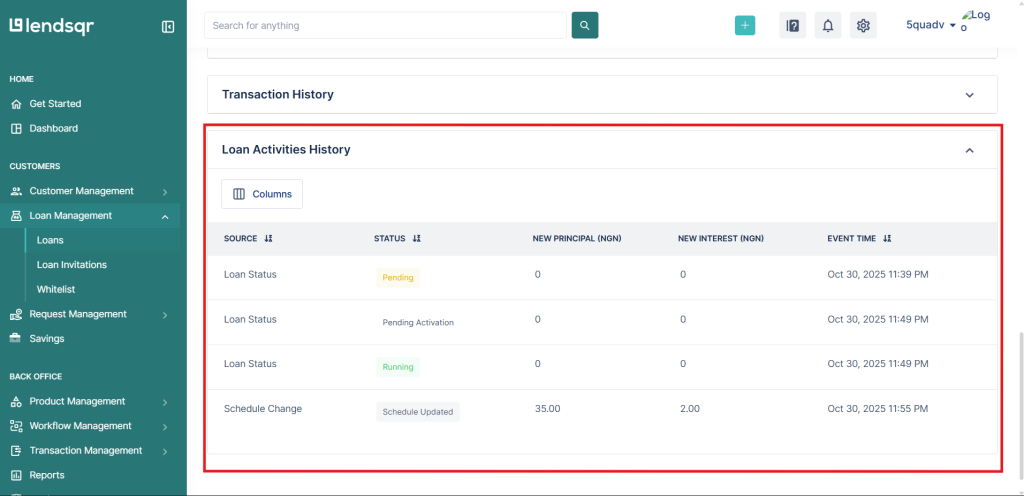Click the Loan Activities History heading
Image resolution: width=1024 pixels, height=496 pixels.
click(x=286, y=149)
